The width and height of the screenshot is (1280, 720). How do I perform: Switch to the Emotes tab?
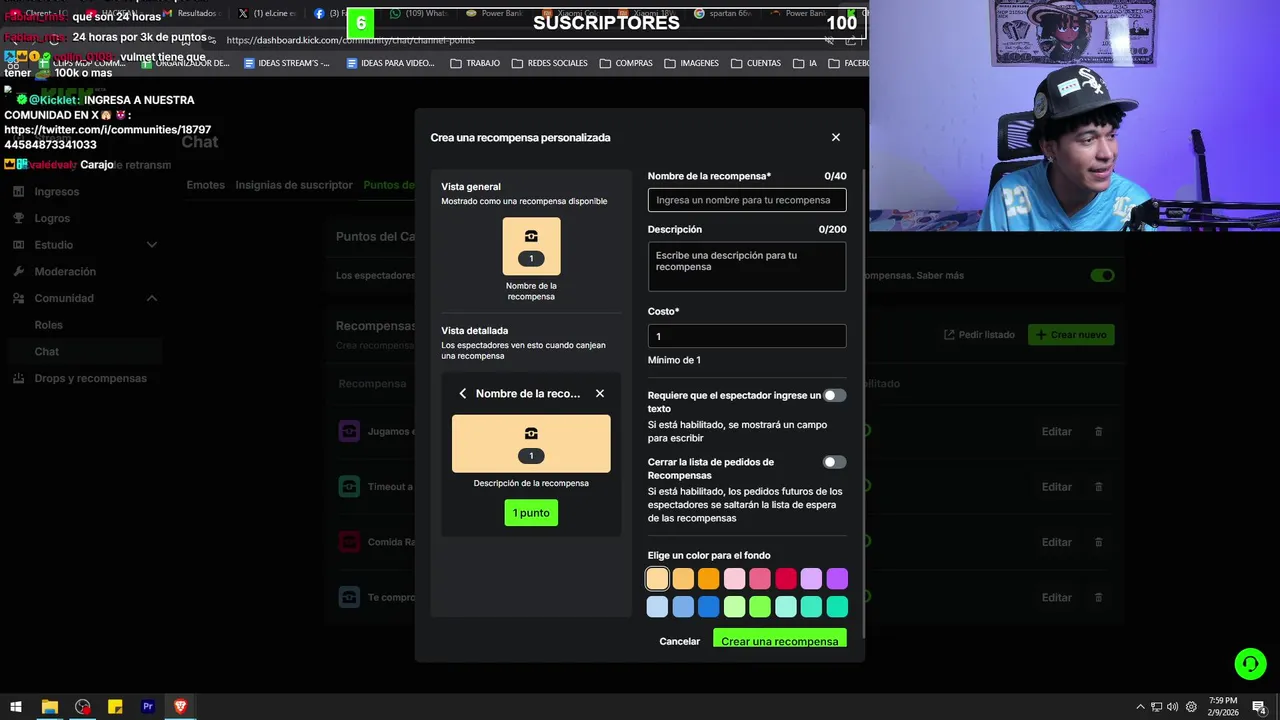(205, 185)
